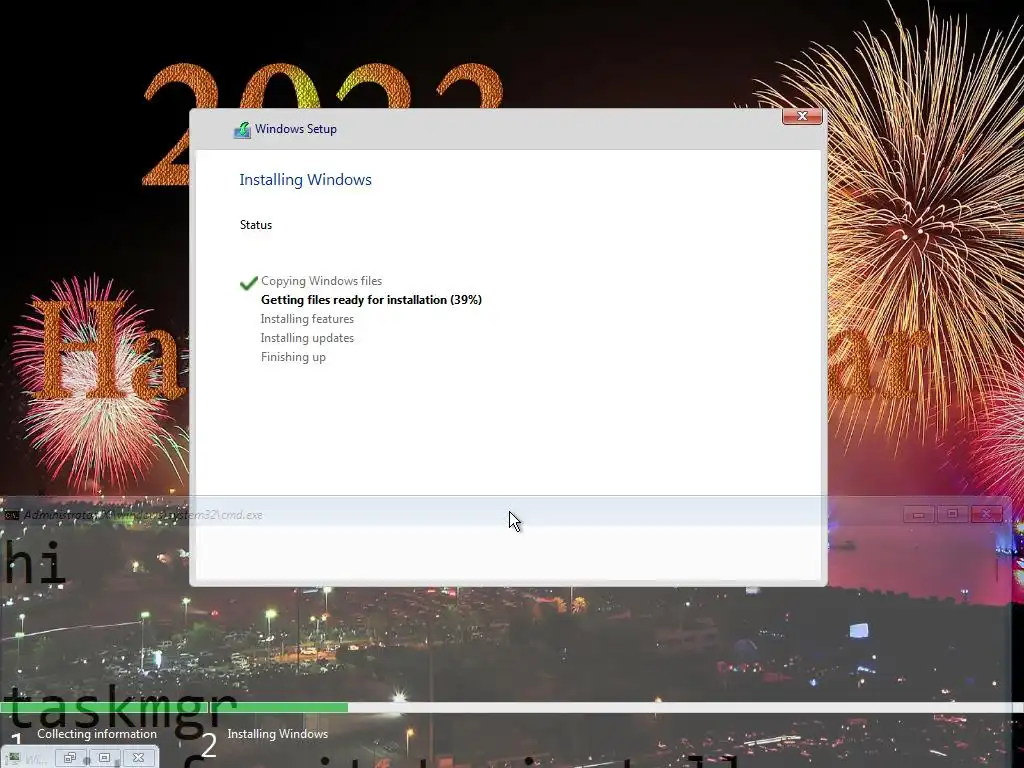Click the Windows Setup title icon

click(242, 129)
